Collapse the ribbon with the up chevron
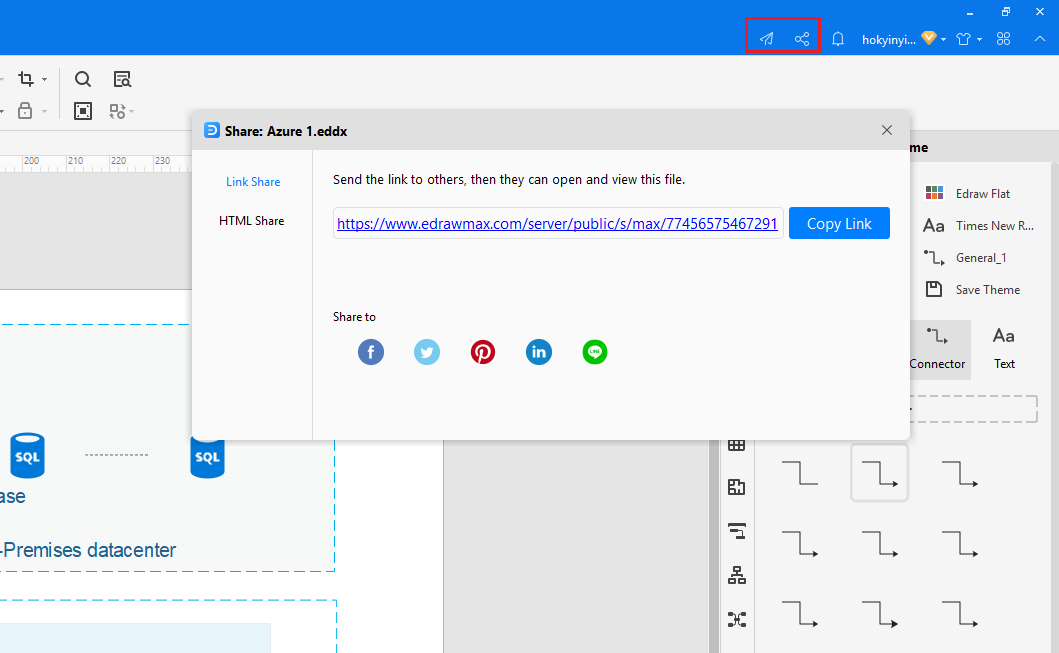This screenshot has height=653, width=1059. click(x=1039, y=38)
